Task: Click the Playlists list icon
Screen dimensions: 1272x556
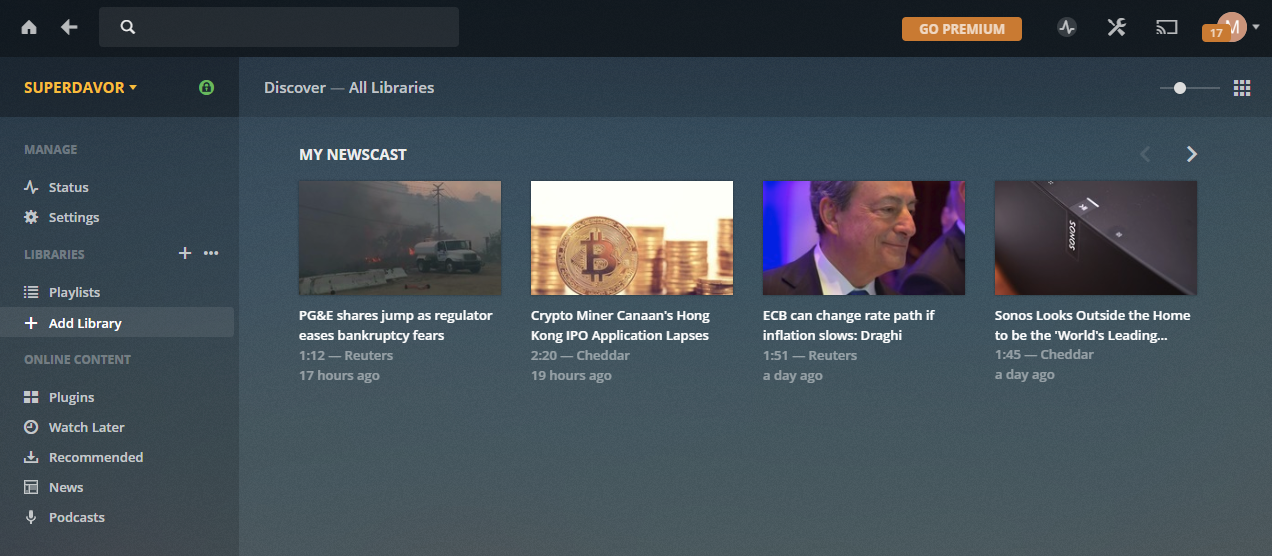Action: (x=31, y=292)
